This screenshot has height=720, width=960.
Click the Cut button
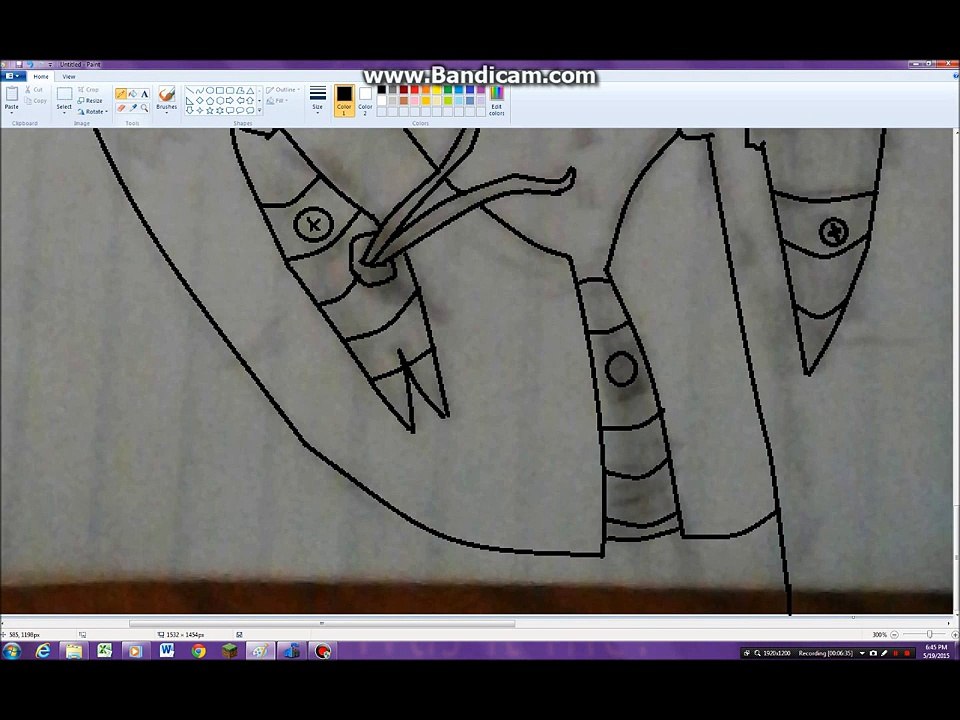click(34, 90)
